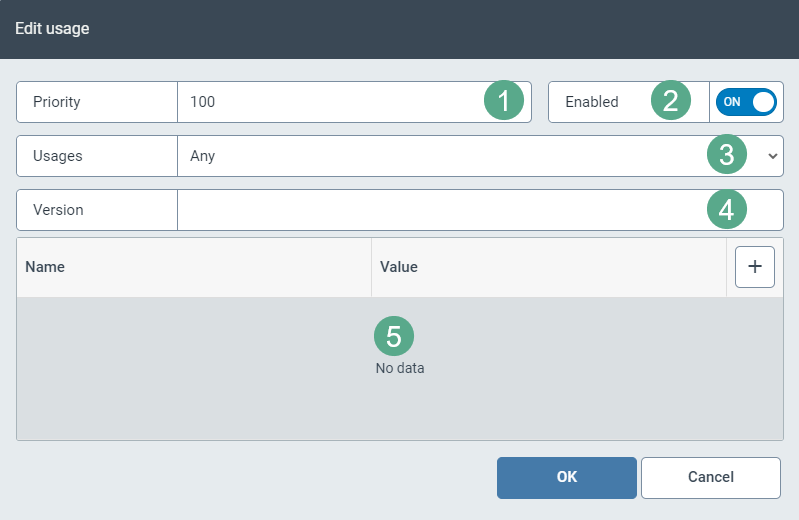Click the Priority field label

[x=57, y=102]
